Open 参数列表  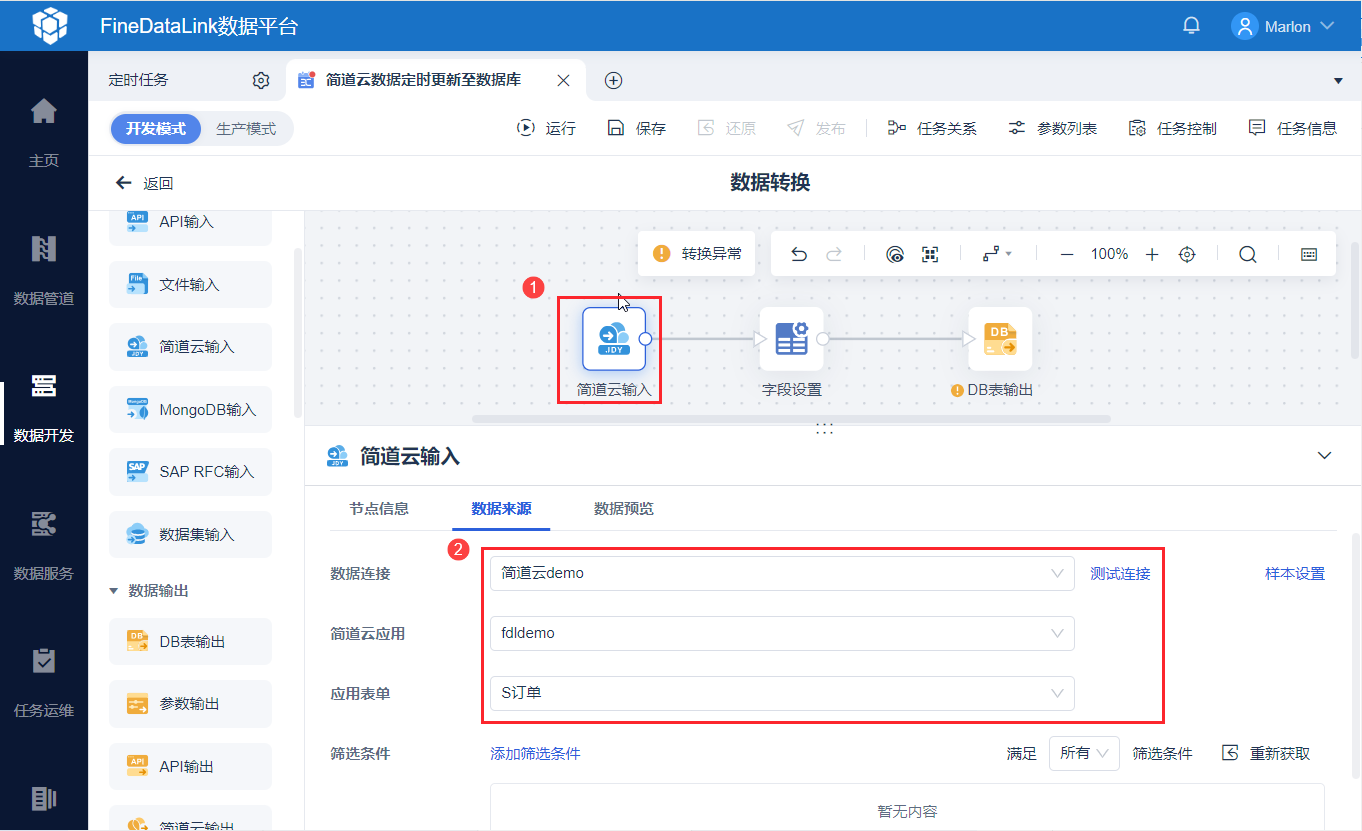pos(1052,129)
